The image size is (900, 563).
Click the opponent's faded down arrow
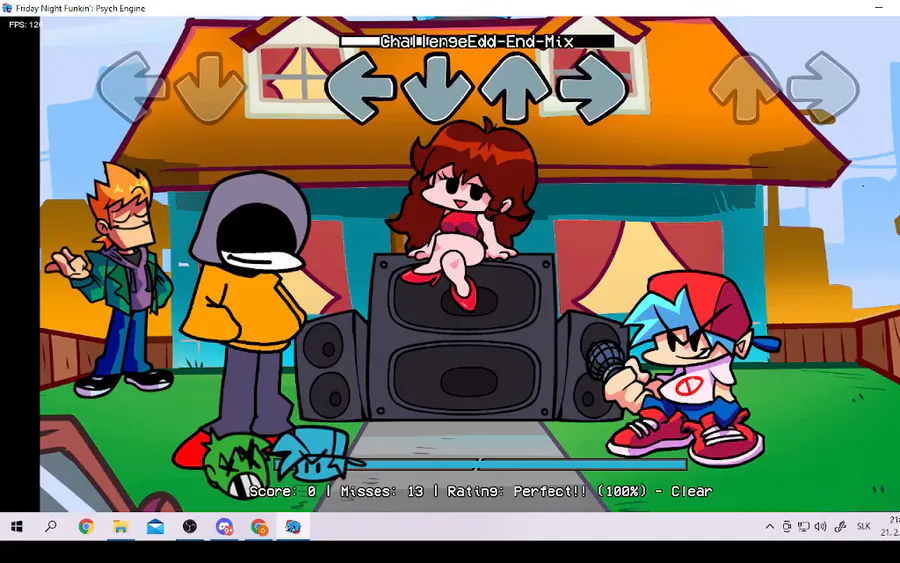[x=210, y=87]
